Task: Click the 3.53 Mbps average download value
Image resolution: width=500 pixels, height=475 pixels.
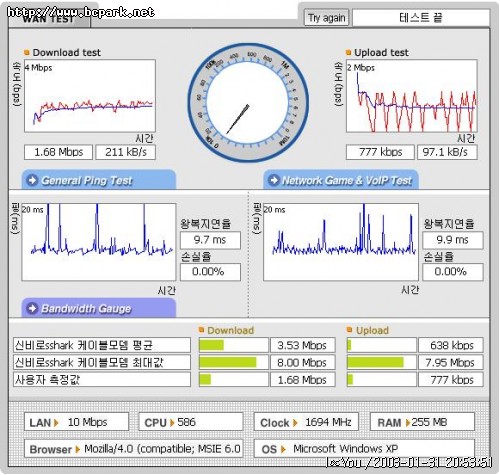Action: point(303,345)
